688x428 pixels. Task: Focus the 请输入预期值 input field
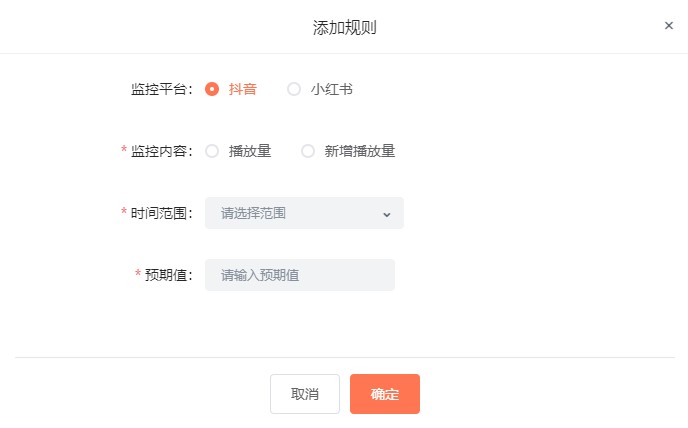click(x=300, y=275)
